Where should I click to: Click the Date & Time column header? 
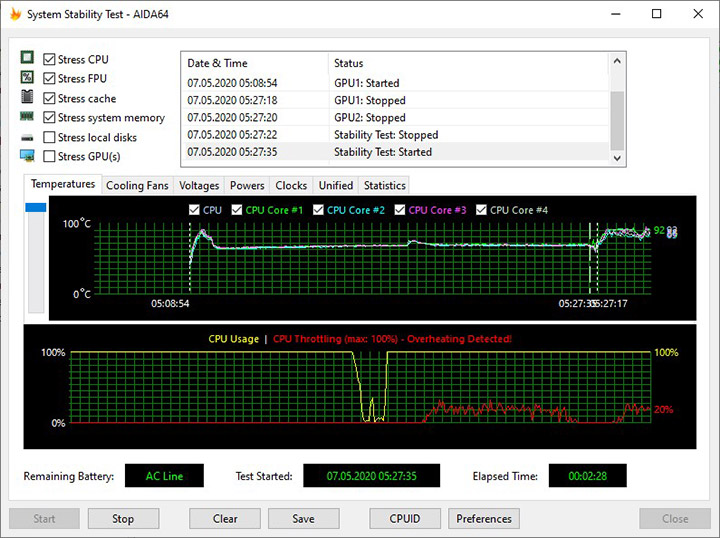tap(255, 63)
